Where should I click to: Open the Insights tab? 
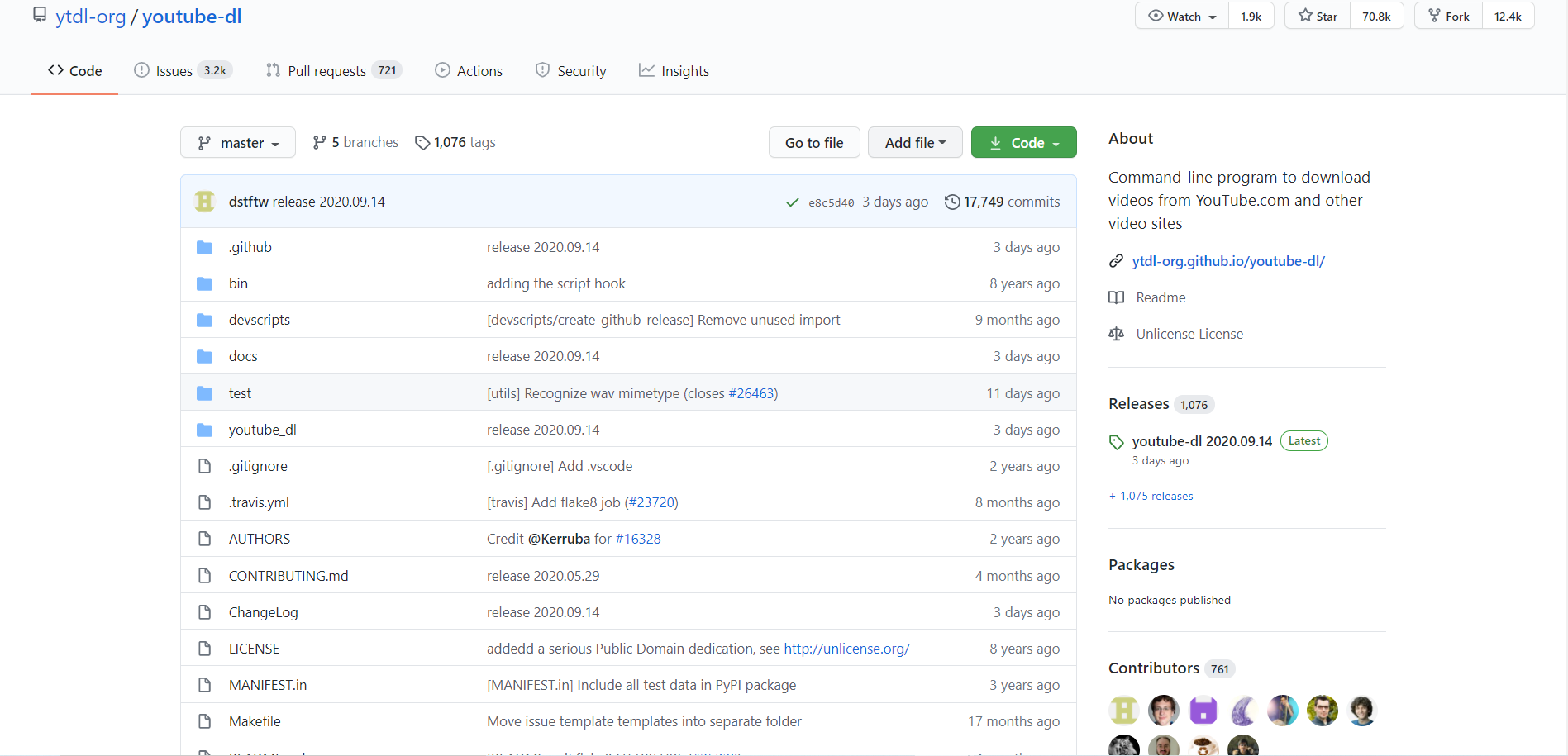(x=674, y=71)
